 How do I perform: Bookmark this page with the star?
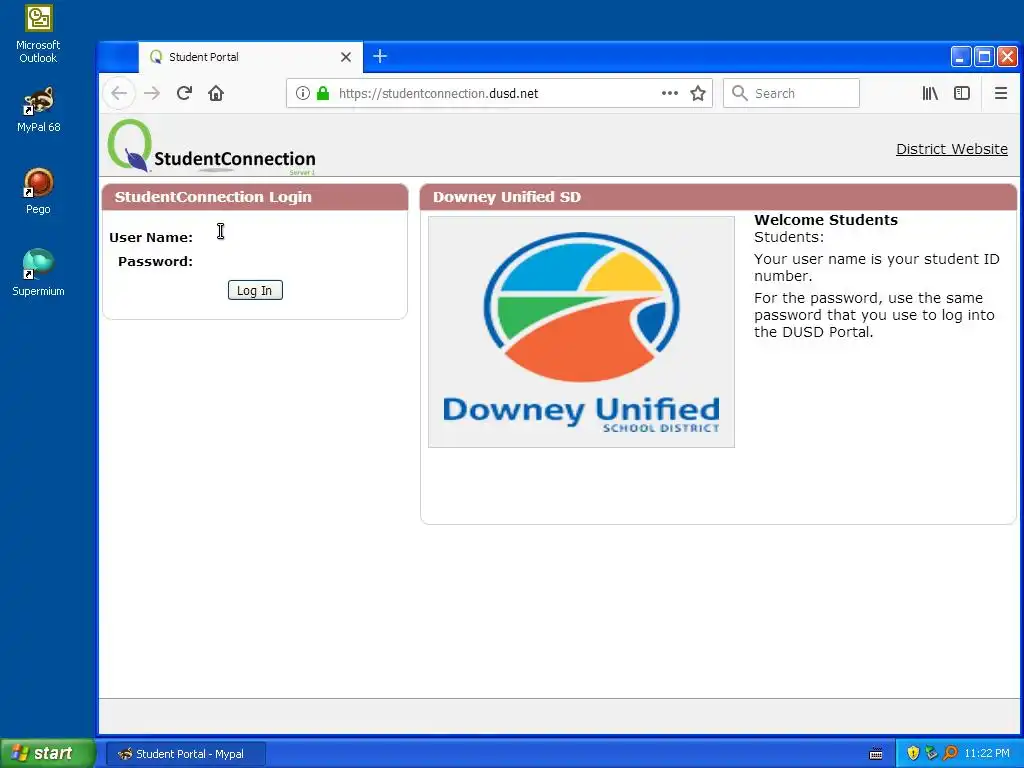[698, 93]
